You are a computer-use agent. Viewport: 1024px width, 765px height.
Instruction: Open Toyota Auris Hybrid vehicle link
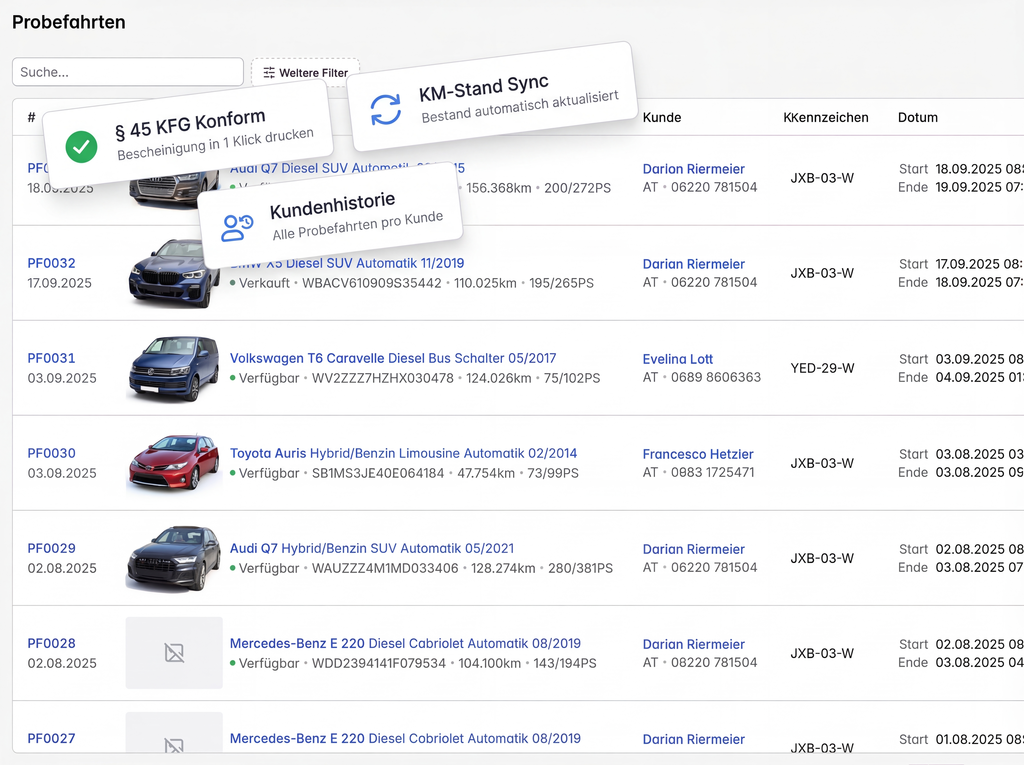pos(403,453)
